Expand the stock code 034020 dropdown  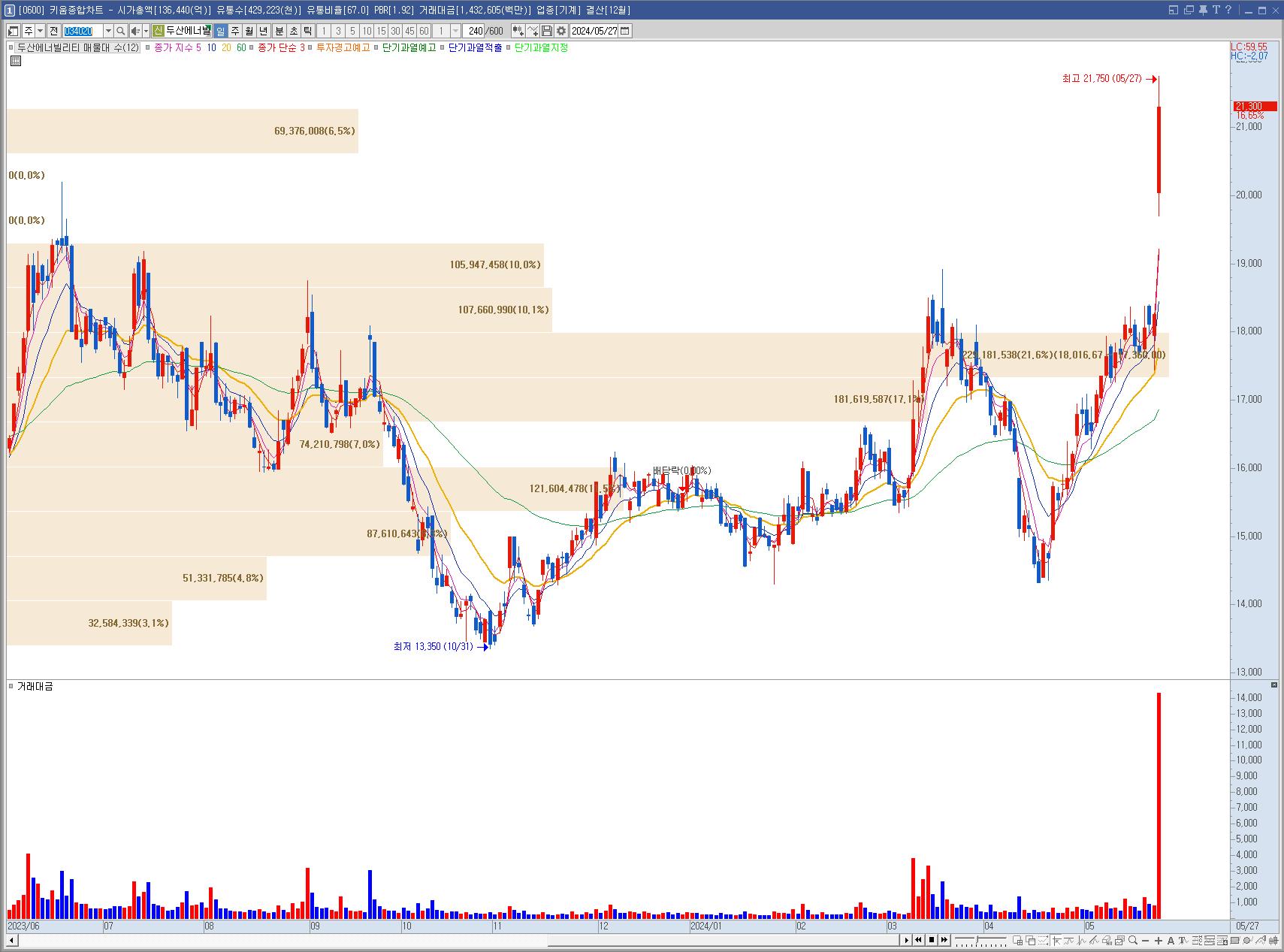click(108, 31)
